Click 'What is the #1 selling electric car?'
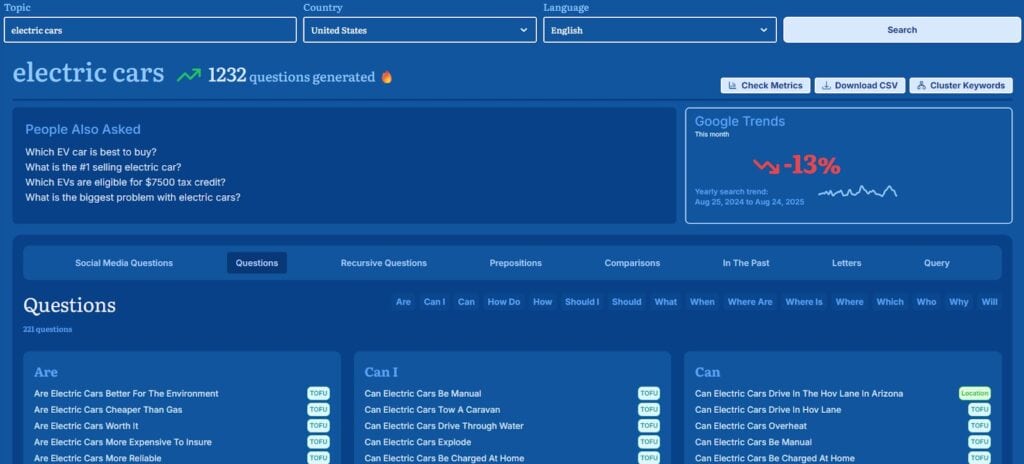1024x464 pixels. pyautogui.click(x=103, y=167)
